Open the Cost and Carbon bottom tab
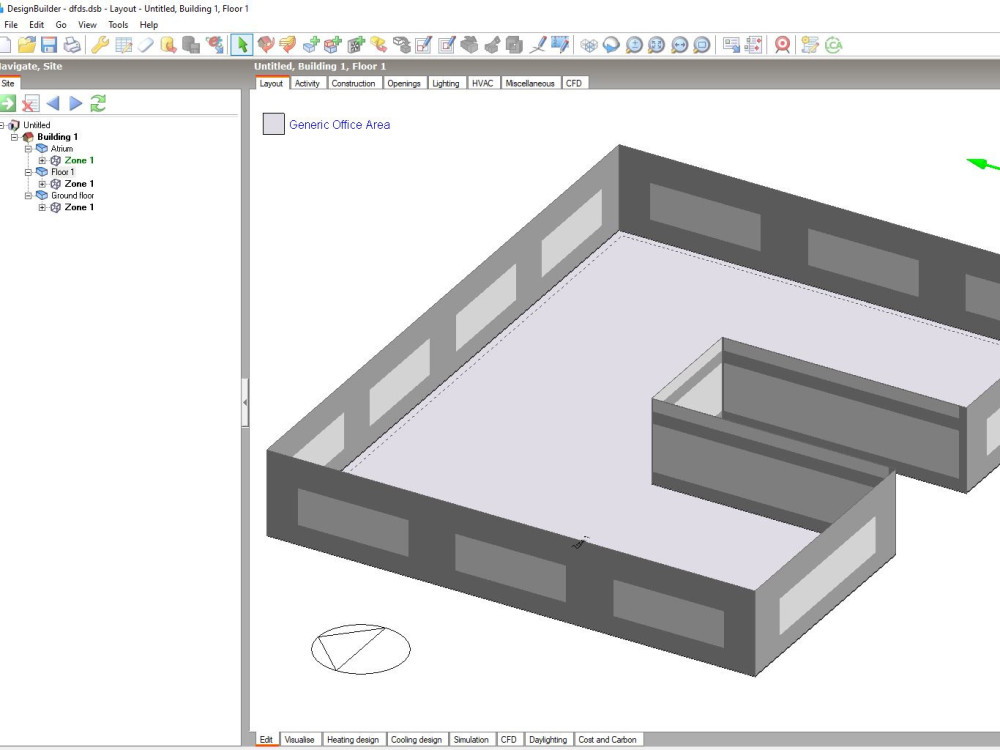 point(607,740)
